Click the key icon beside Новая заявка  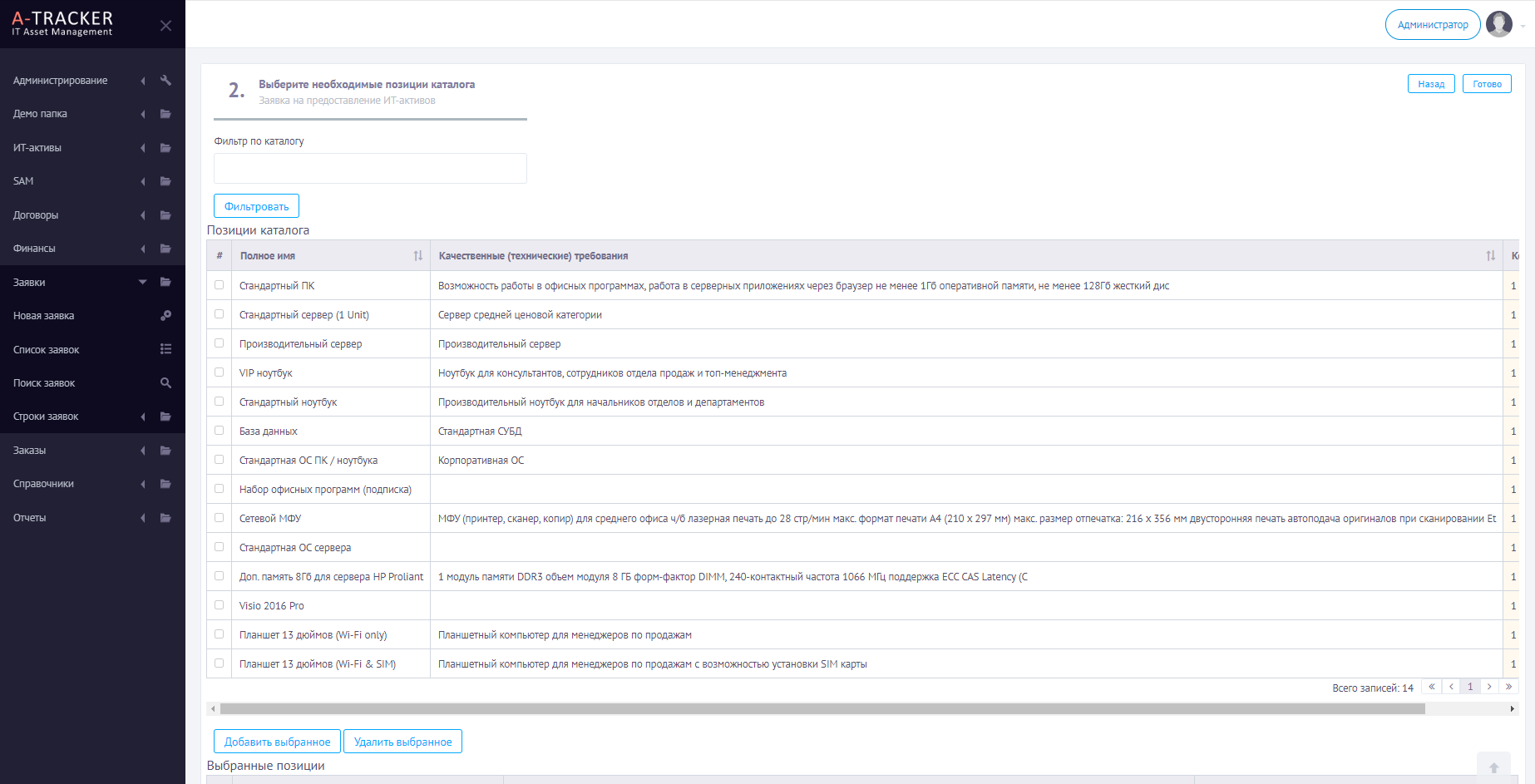tap(165, 316)
